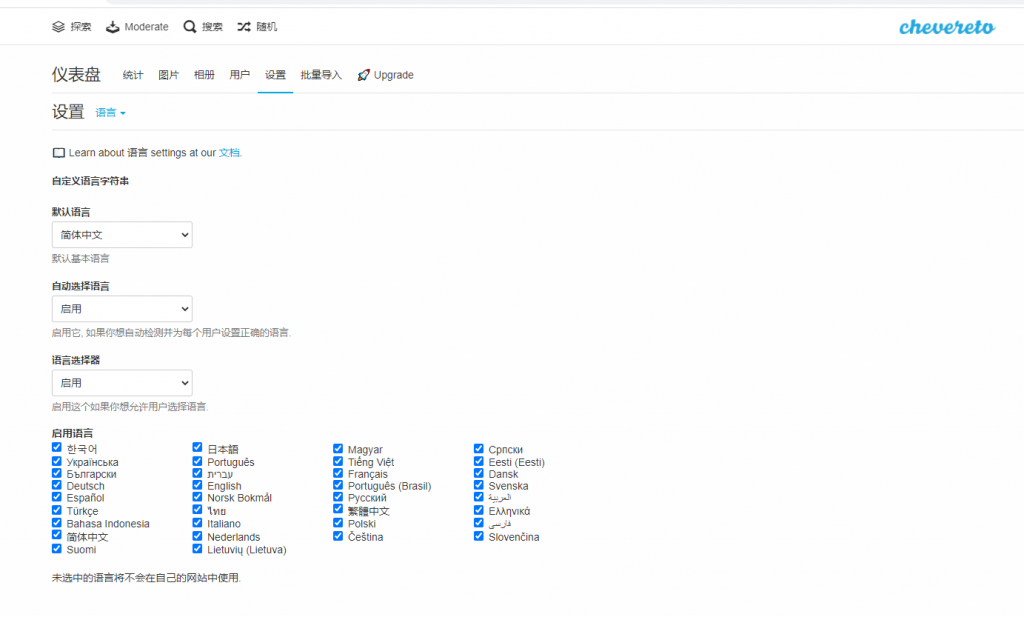Click the Chevereto logo

click(946, 27)
